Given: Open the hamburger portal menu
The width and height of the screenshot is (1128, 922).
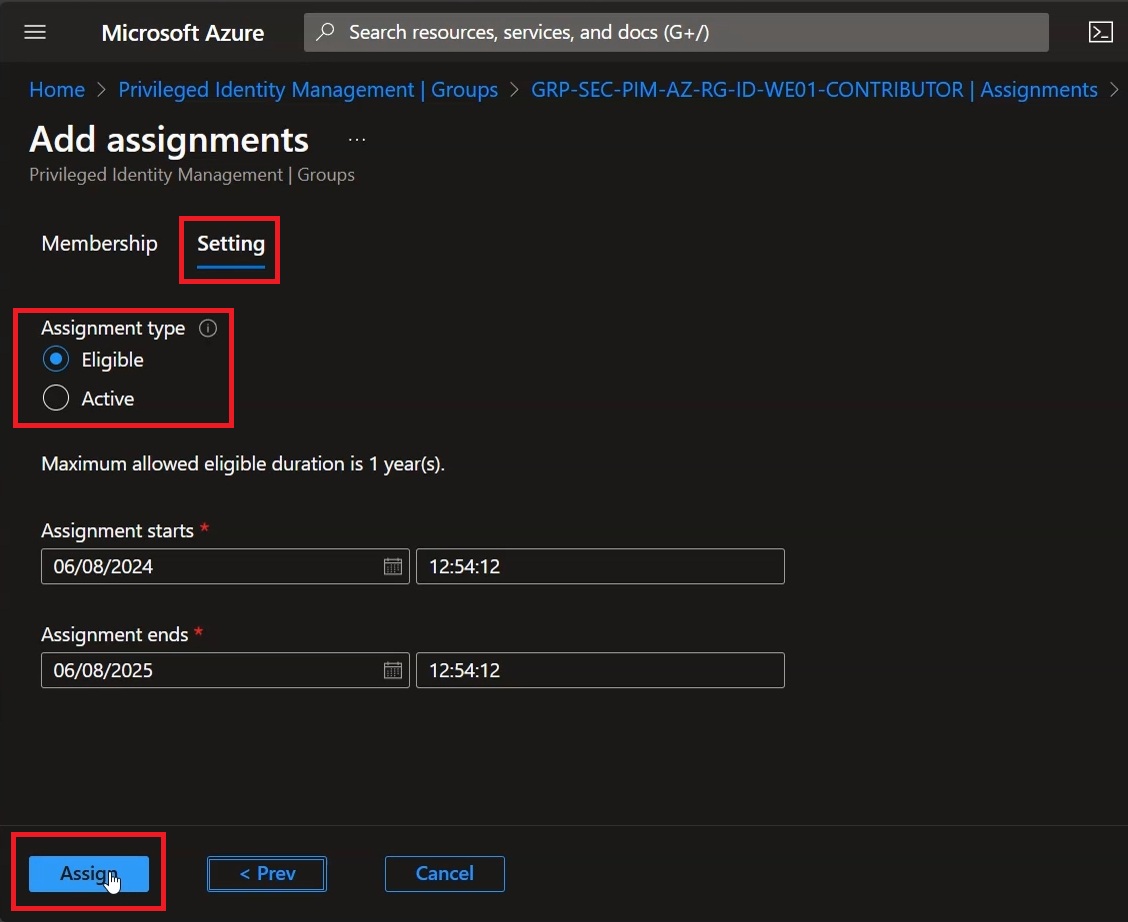Looking at the screenshot, I should (35, 32).
